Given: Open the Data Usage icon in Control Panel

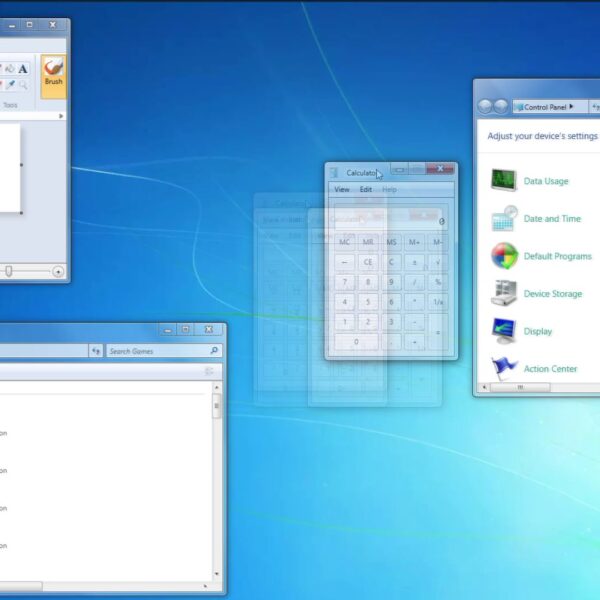Looking at the screenshot, I should 504,180.
